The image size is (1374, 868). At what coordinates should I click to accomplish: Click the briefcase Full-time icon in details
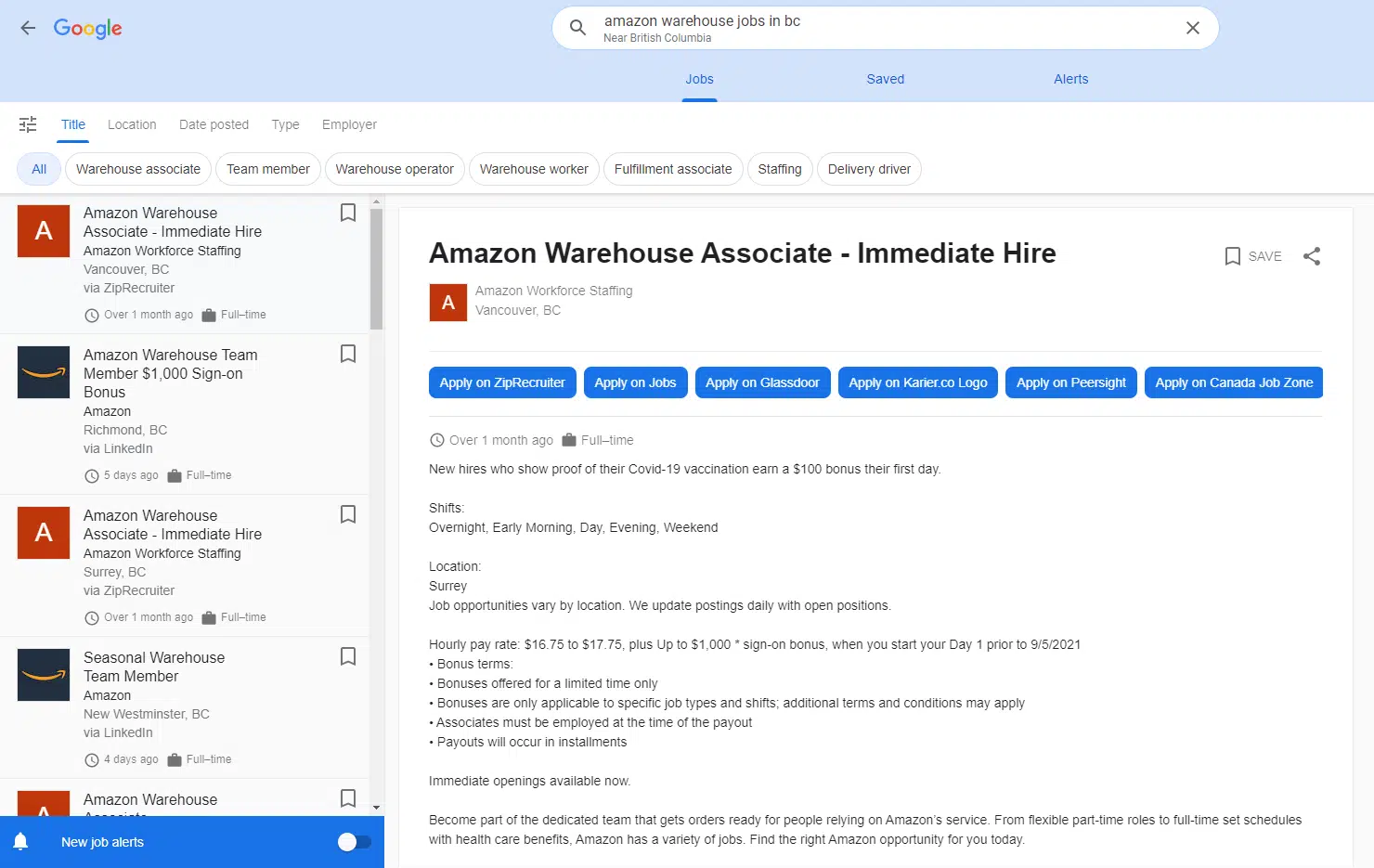(x=569, y=440)
